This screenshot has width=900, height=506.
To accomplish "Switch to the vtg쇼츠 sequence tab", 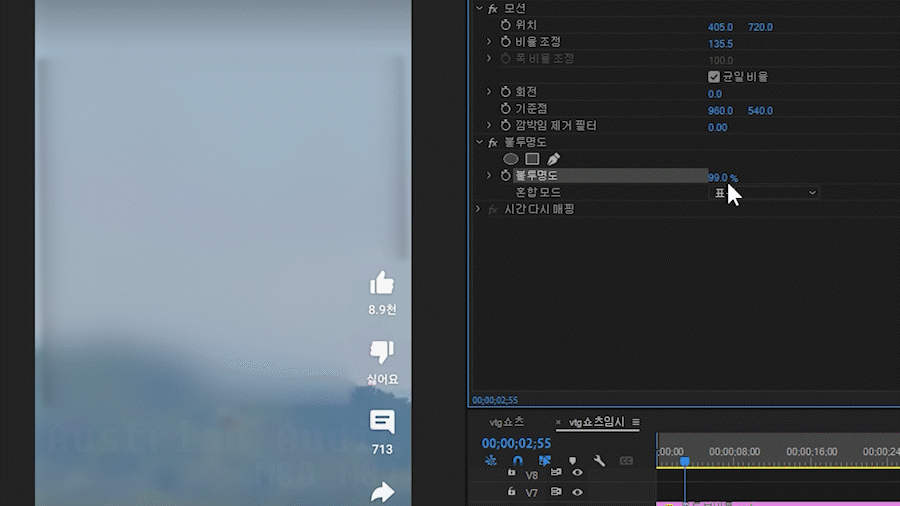I will pyautogui.click(x=506, y=422).
